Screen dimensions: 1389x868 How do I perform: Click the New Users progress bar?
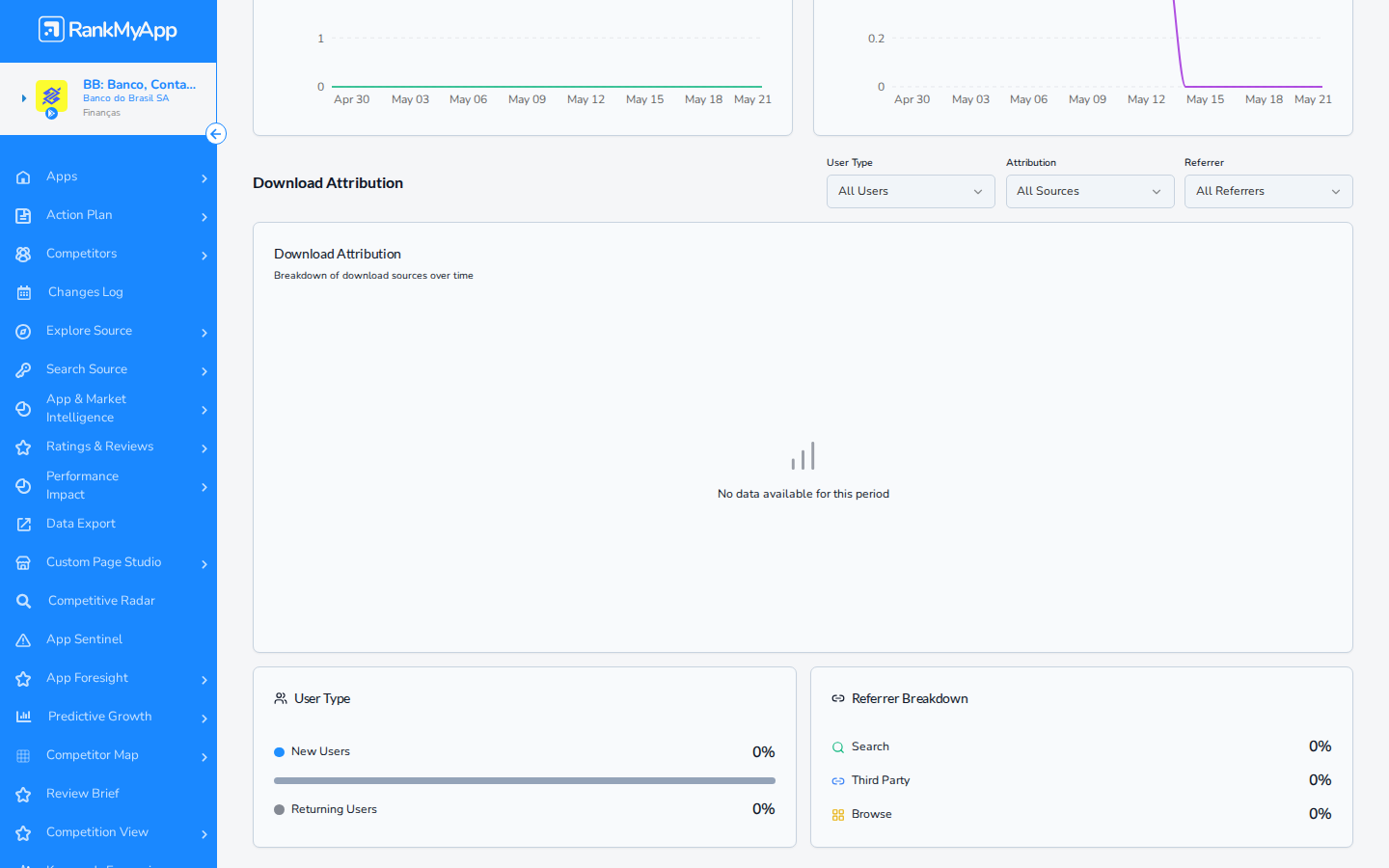(525, 780)
